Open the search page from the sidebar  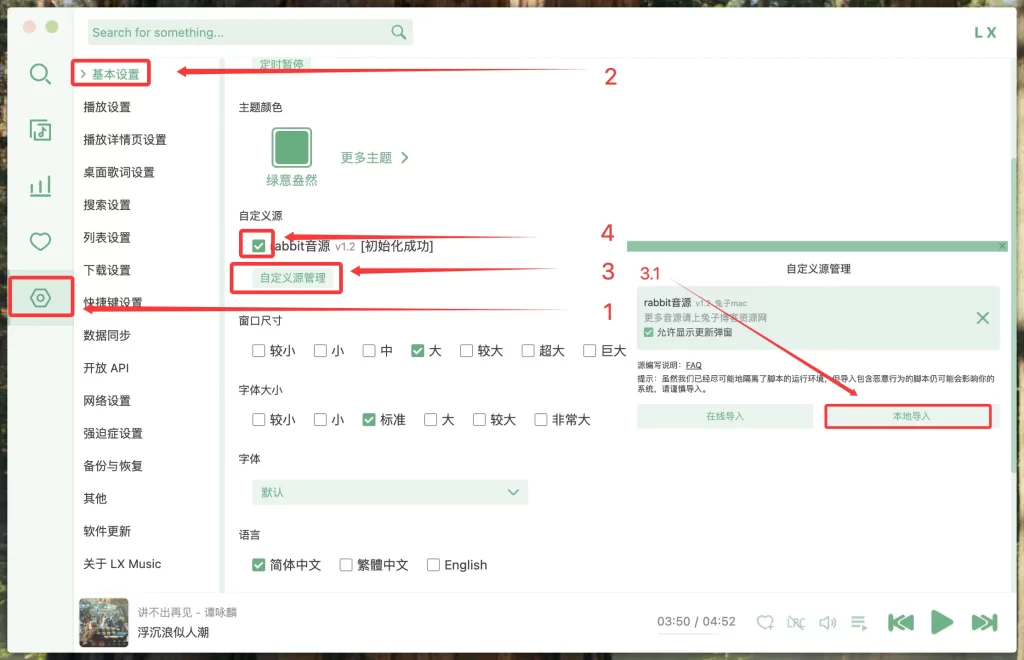(40, 75)
